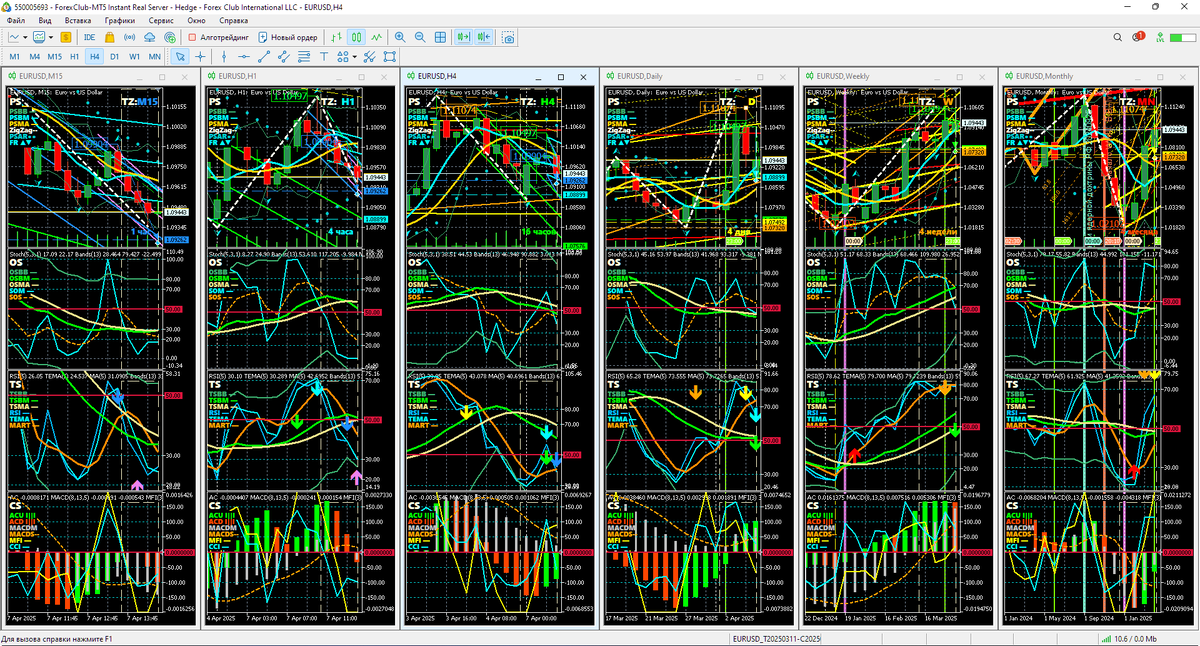Select the vertical line tool
Screen dimensions: 1200x646
coord(224,56)
